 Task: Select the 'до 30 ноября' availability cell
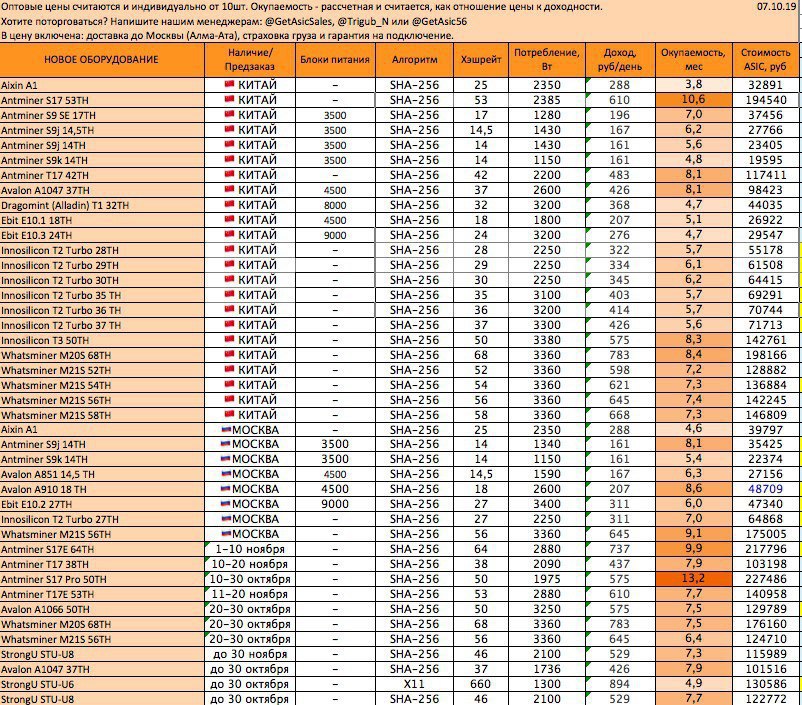point(250,654)
